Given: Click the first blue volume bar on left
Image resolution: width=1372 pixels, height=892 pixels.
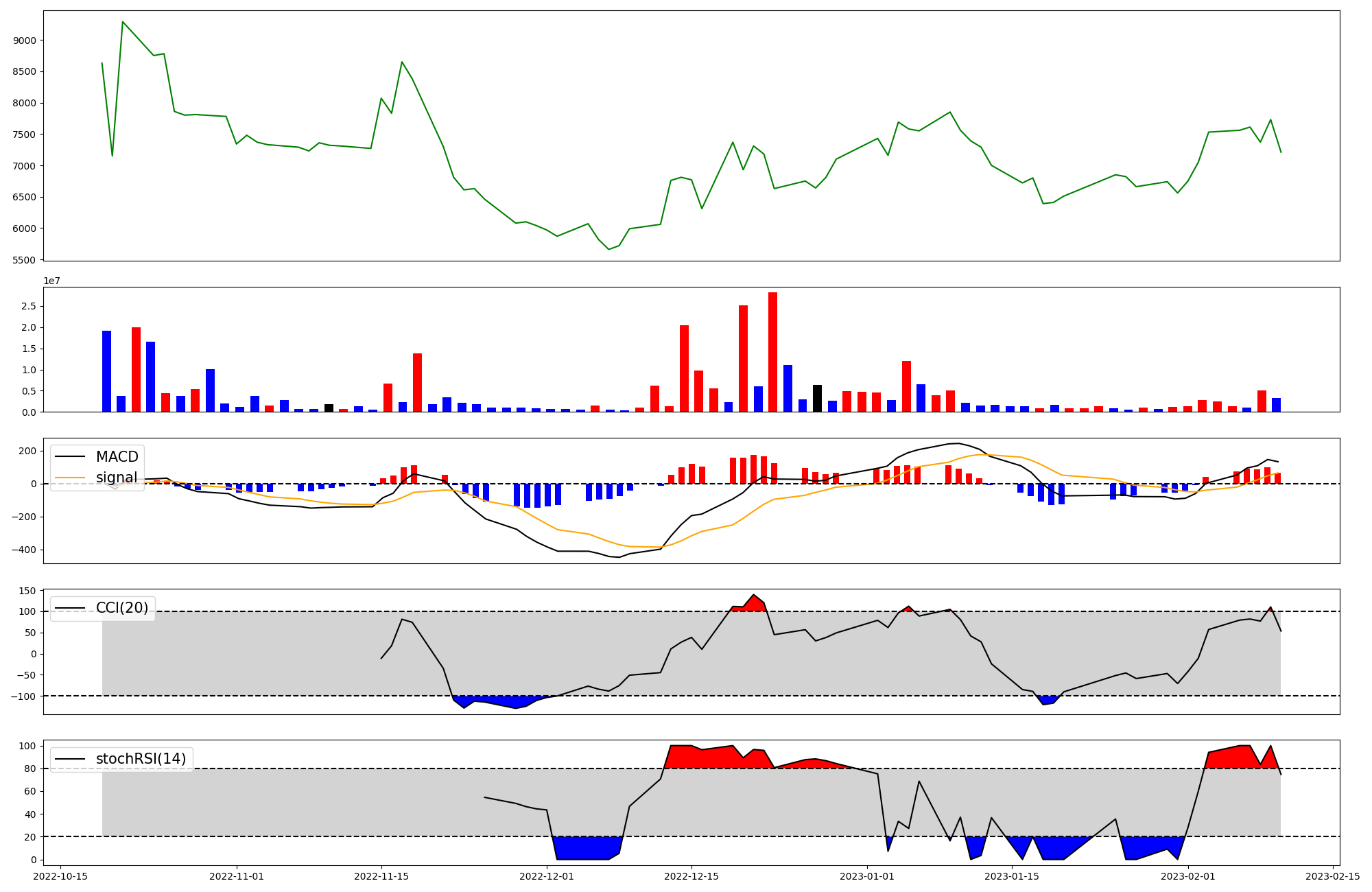Looking at the screenshot, I should pyautogui.click(x=106, y=371).
